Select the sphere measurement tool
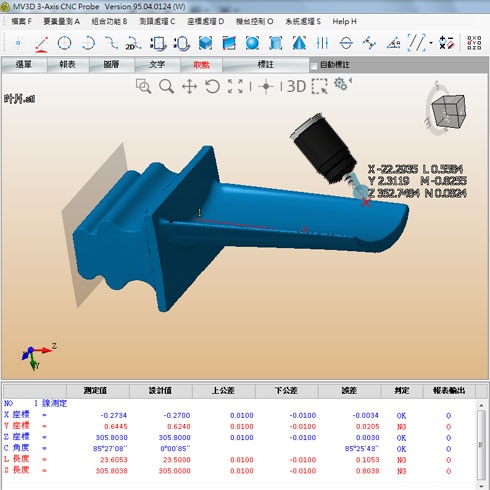The image size is (490, 490). pyautogui.click(x=252, y=43)
